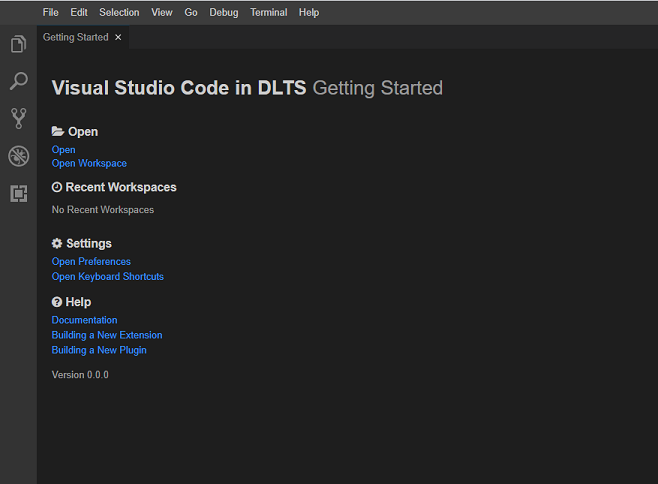Open the Selection menu
Viewport: 658px width, 484px height.
[119, 13]
